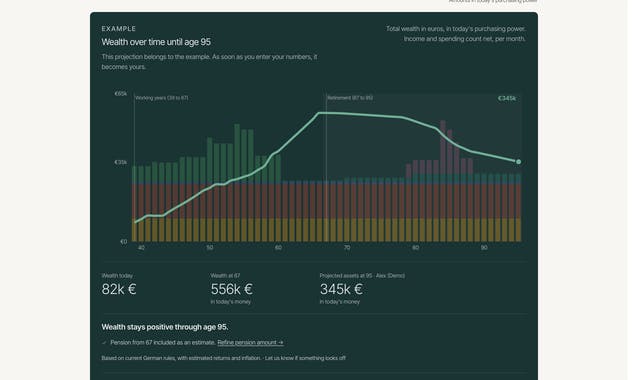The height and width of the screenshot is (380, 635).
Task: Click x-axis age label 80
Action: pyautogui.click(x=416, y=248)
